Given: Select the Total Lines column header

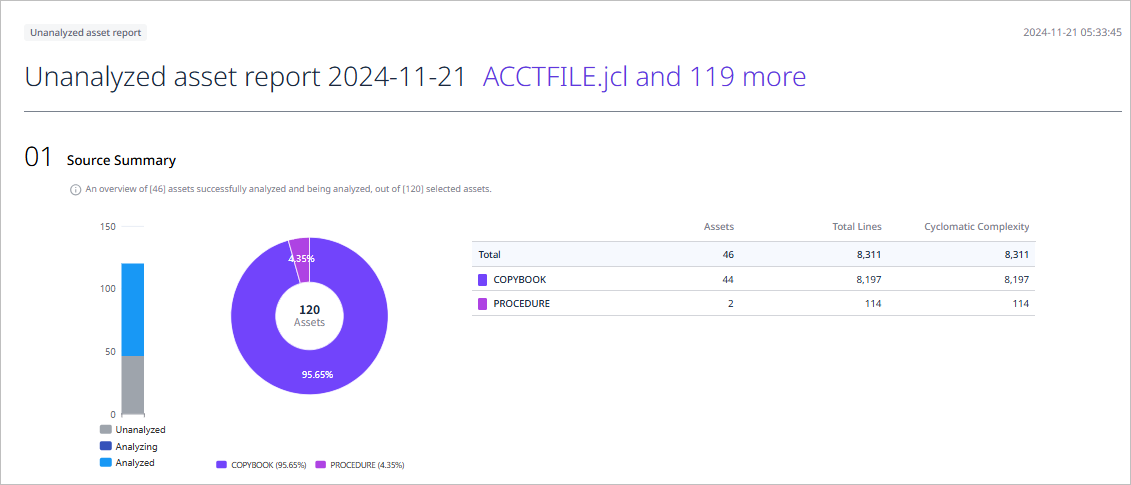Looking at the screenshot, I should (855, 227).
